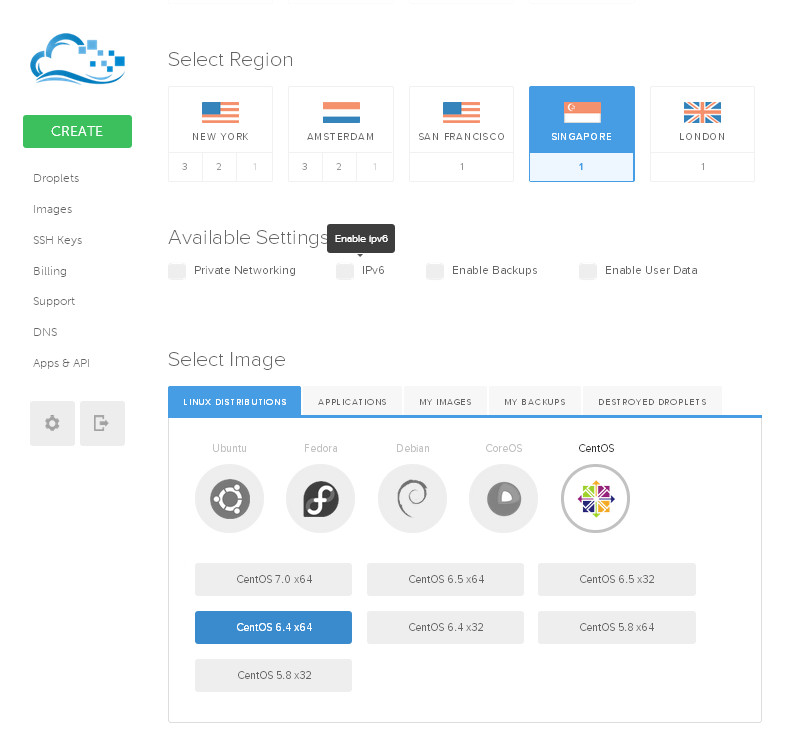
Task: Choose New York region flag
Action: click(x=220, y=112)
